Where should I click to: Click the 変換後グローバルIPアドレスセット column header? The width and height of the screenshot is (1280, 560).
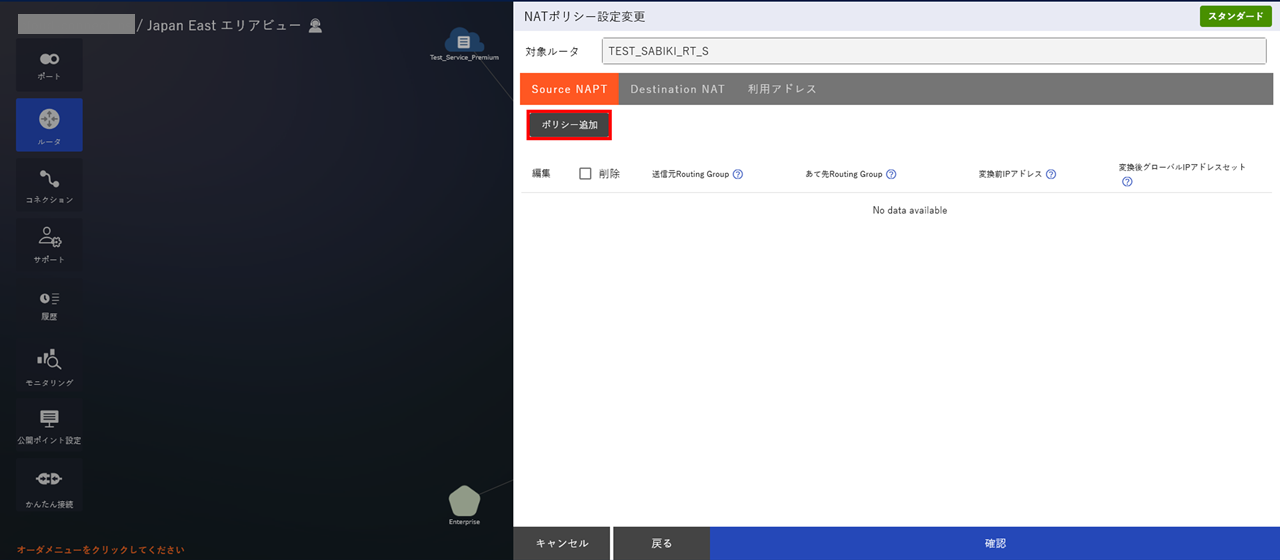point(1182,167)
